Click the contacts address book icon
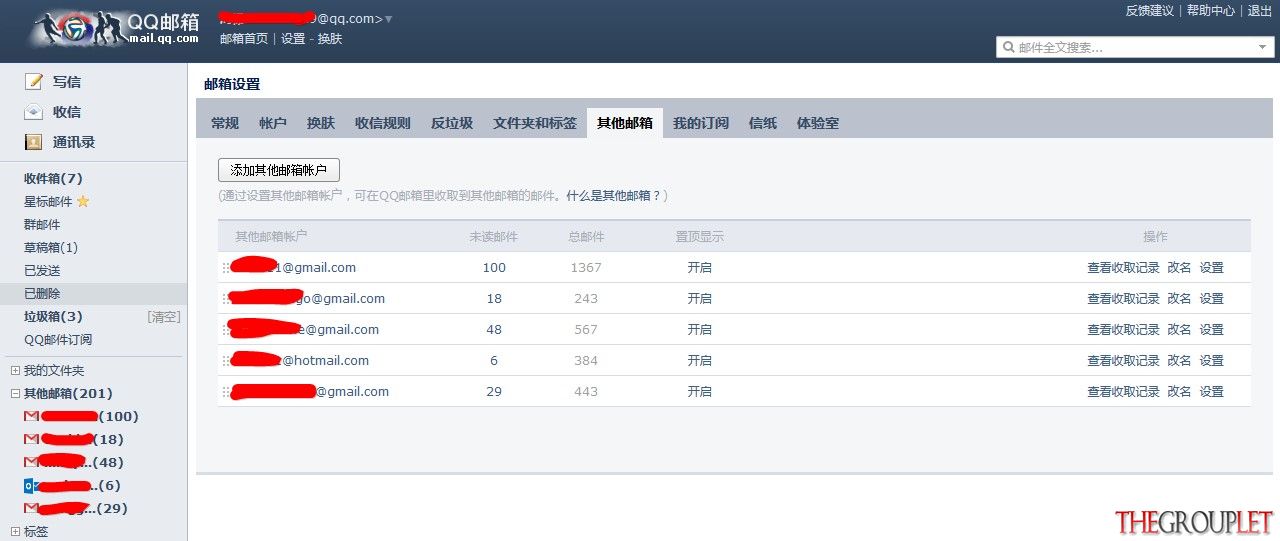Viewport: 1280px width, 541px height. tap(34, 142)
